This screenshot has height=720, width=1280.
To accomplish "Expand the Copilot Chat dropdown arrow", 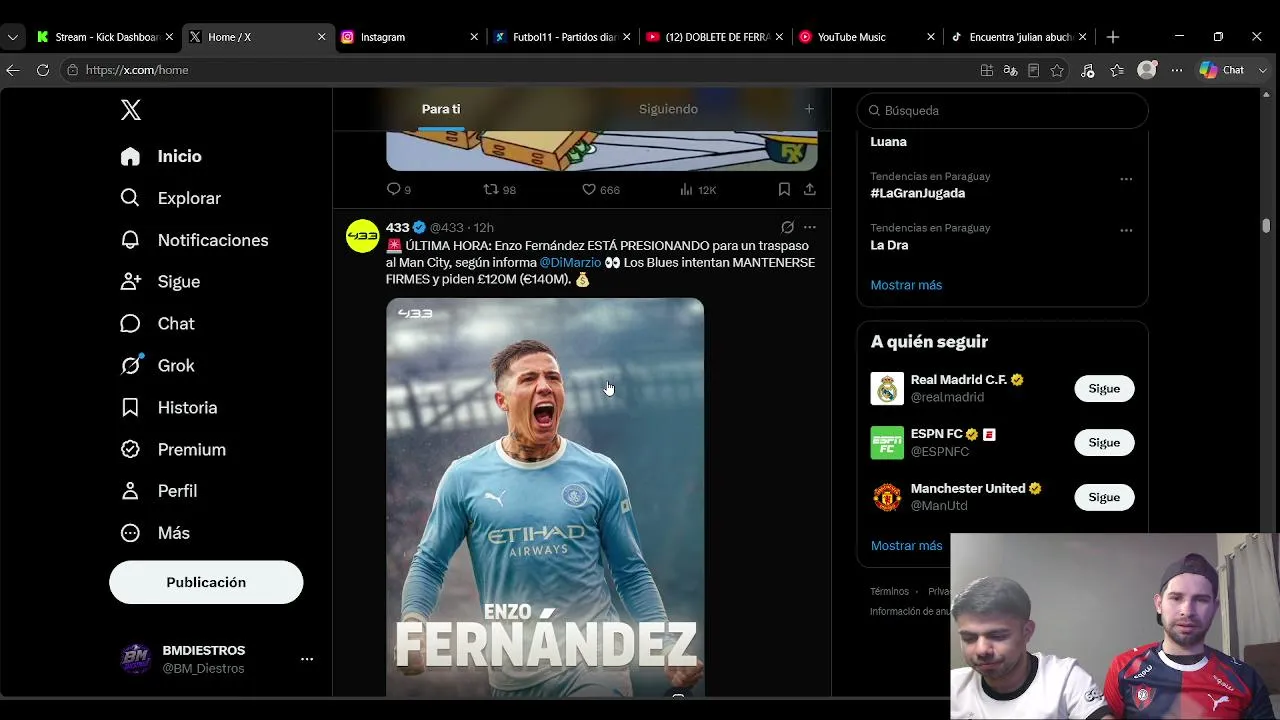I will point(1264,70).
